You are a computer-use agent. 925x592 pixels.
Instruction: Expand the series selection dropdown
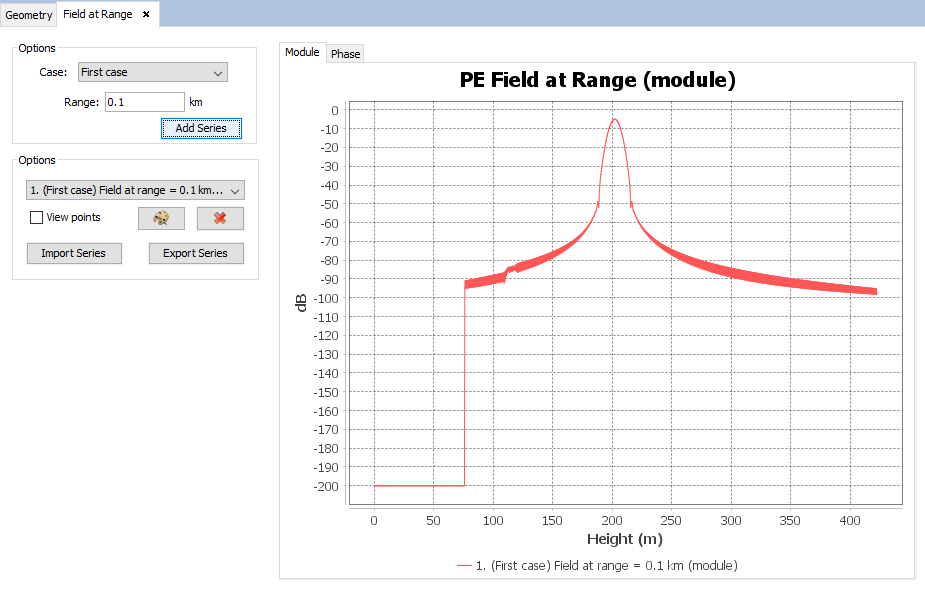pos(135,190)
